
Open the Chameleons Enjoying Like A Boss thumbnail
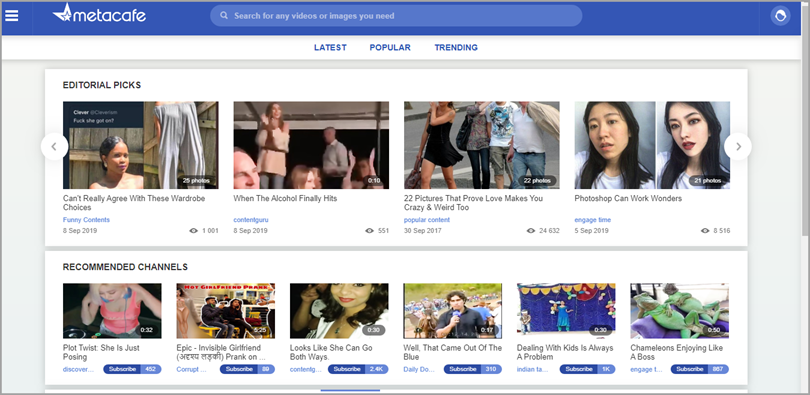[679, 311]
